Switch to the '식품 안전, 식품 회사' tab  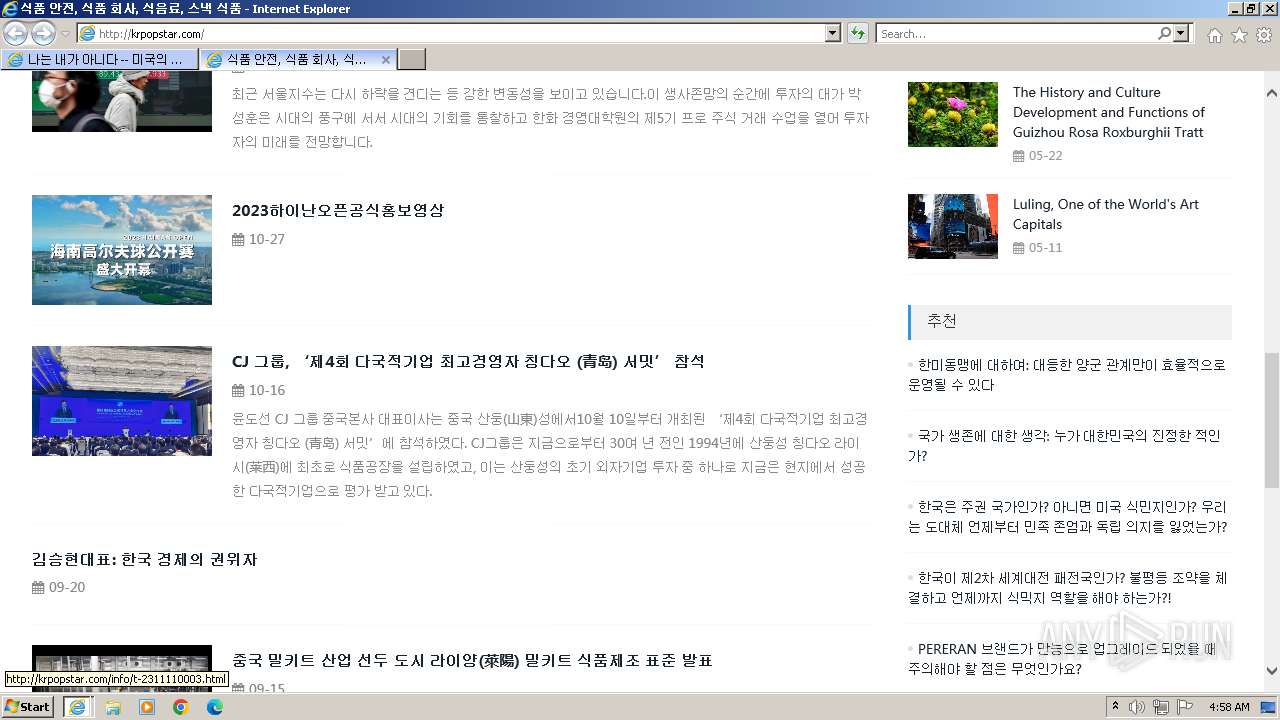(x=290, y=59)
